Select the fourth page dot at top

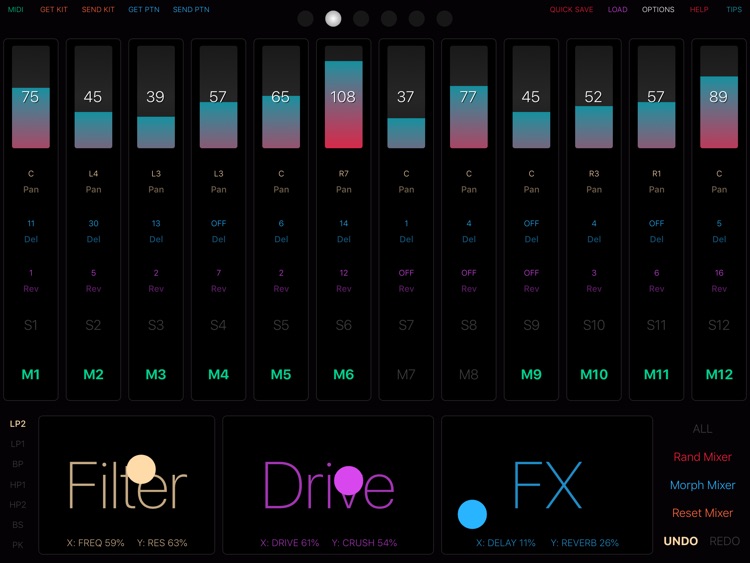389,19
